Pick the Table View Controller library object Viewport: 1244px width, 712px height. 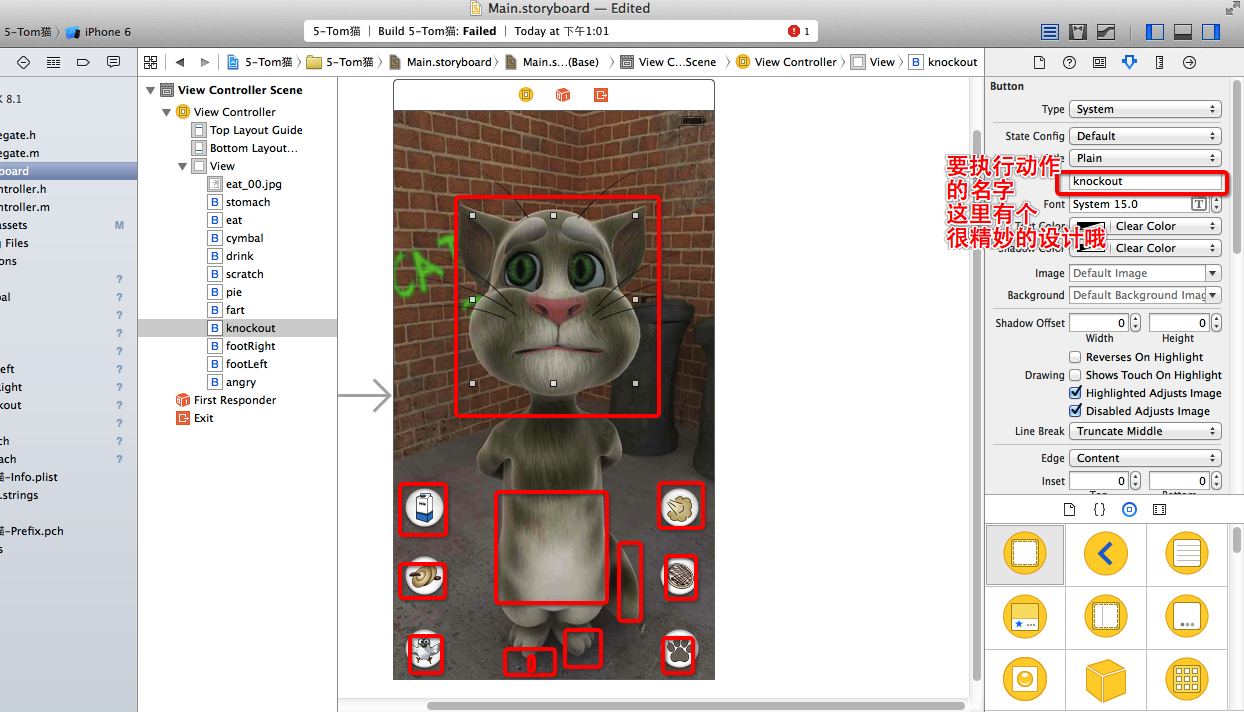tap(1187, 554)
